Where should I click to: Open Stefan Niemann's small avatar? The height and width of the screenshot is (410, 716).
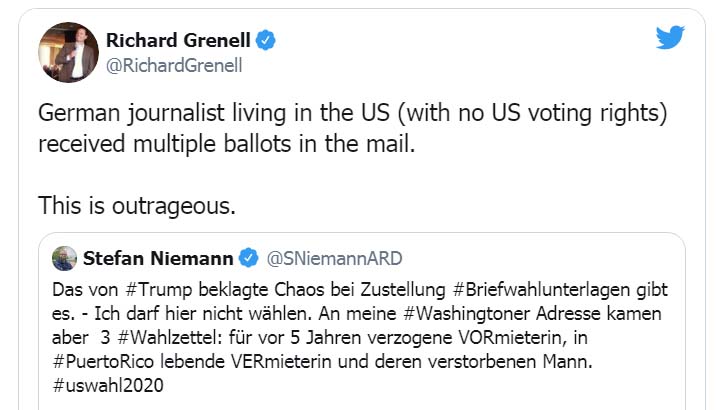65,258
